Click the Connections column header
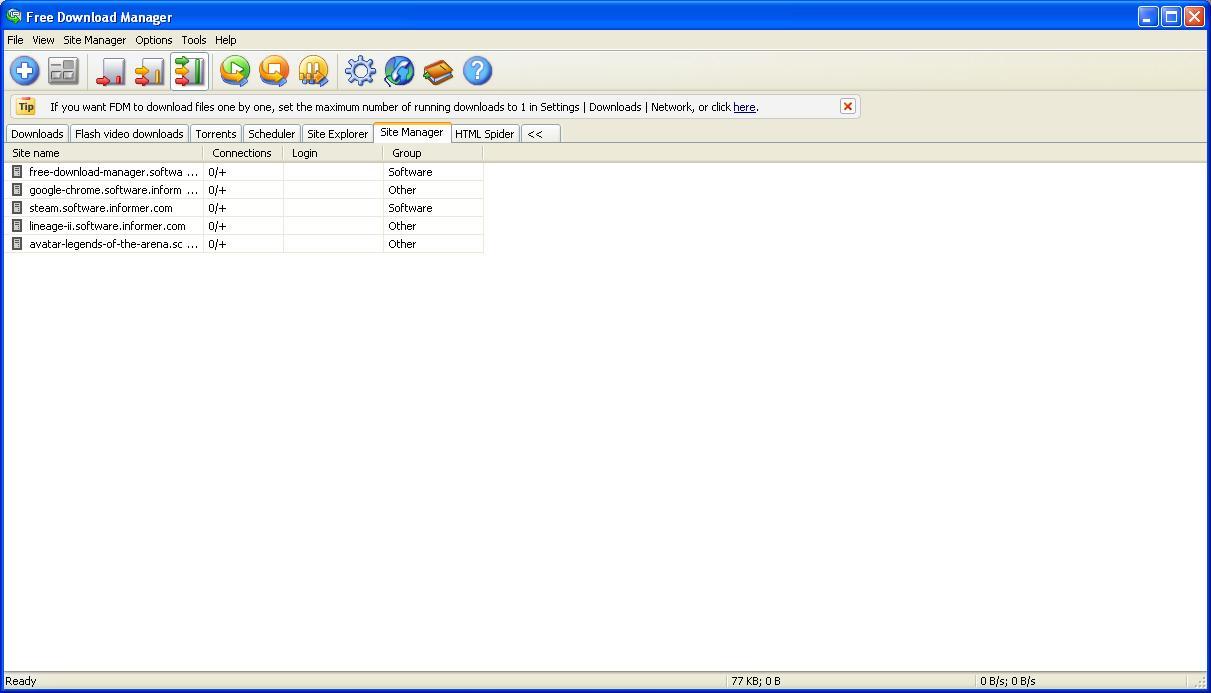The image size is (1211, 693). (x=242, y=153)
